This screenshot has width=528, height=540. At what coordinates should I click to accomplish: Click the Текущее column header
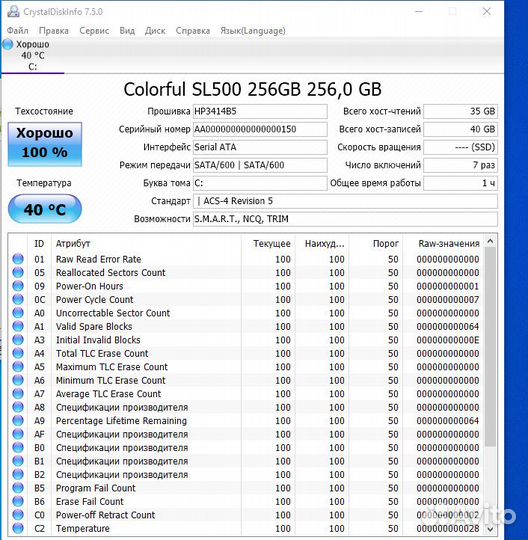pyautogui.click(x=268, y=243)
